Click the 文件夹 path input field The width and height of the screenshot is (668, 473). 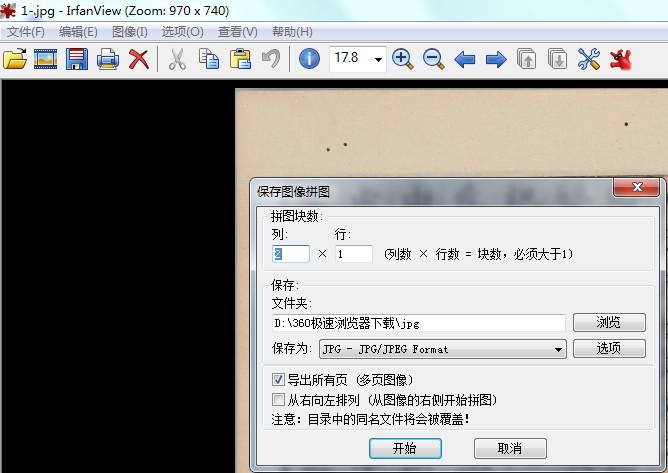418,323
